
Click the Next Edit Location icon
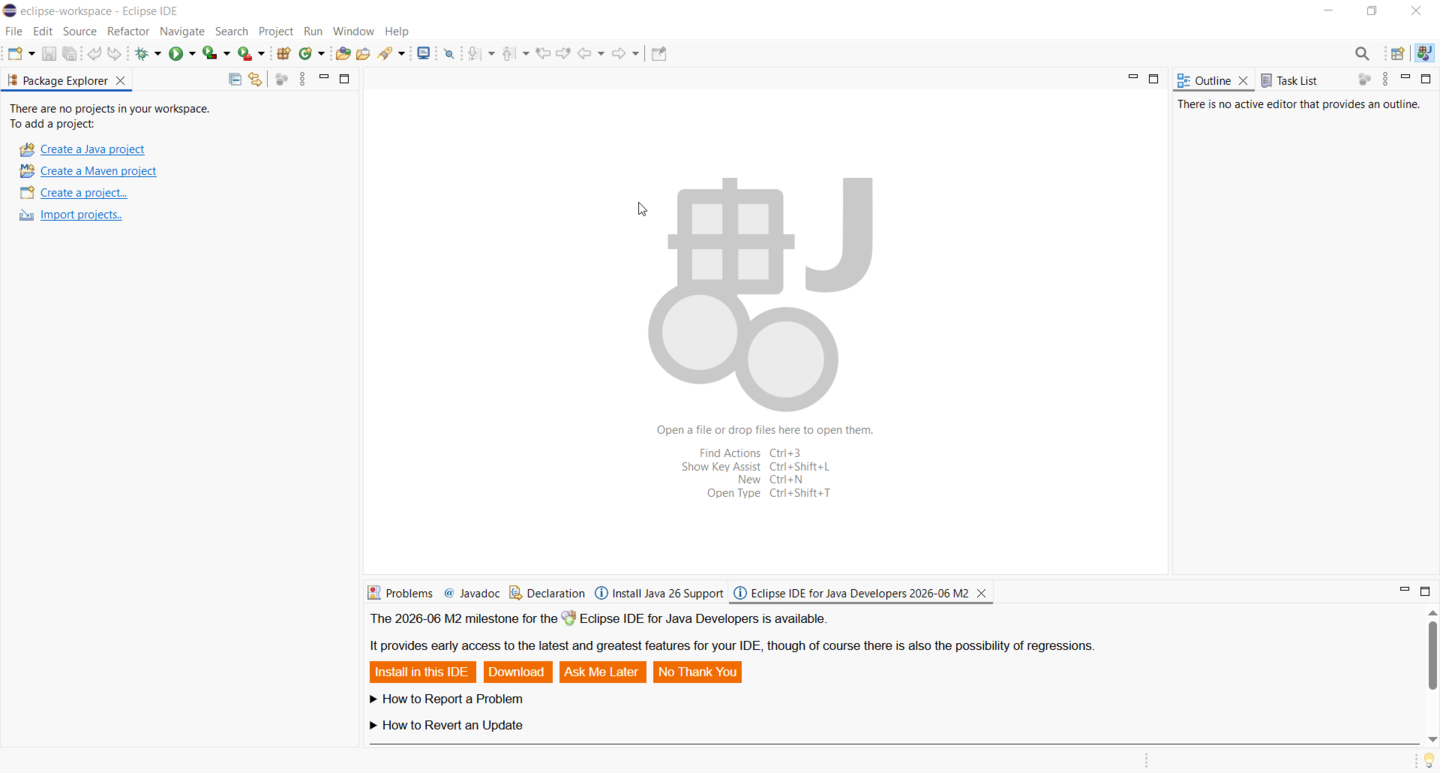point(564,54)
